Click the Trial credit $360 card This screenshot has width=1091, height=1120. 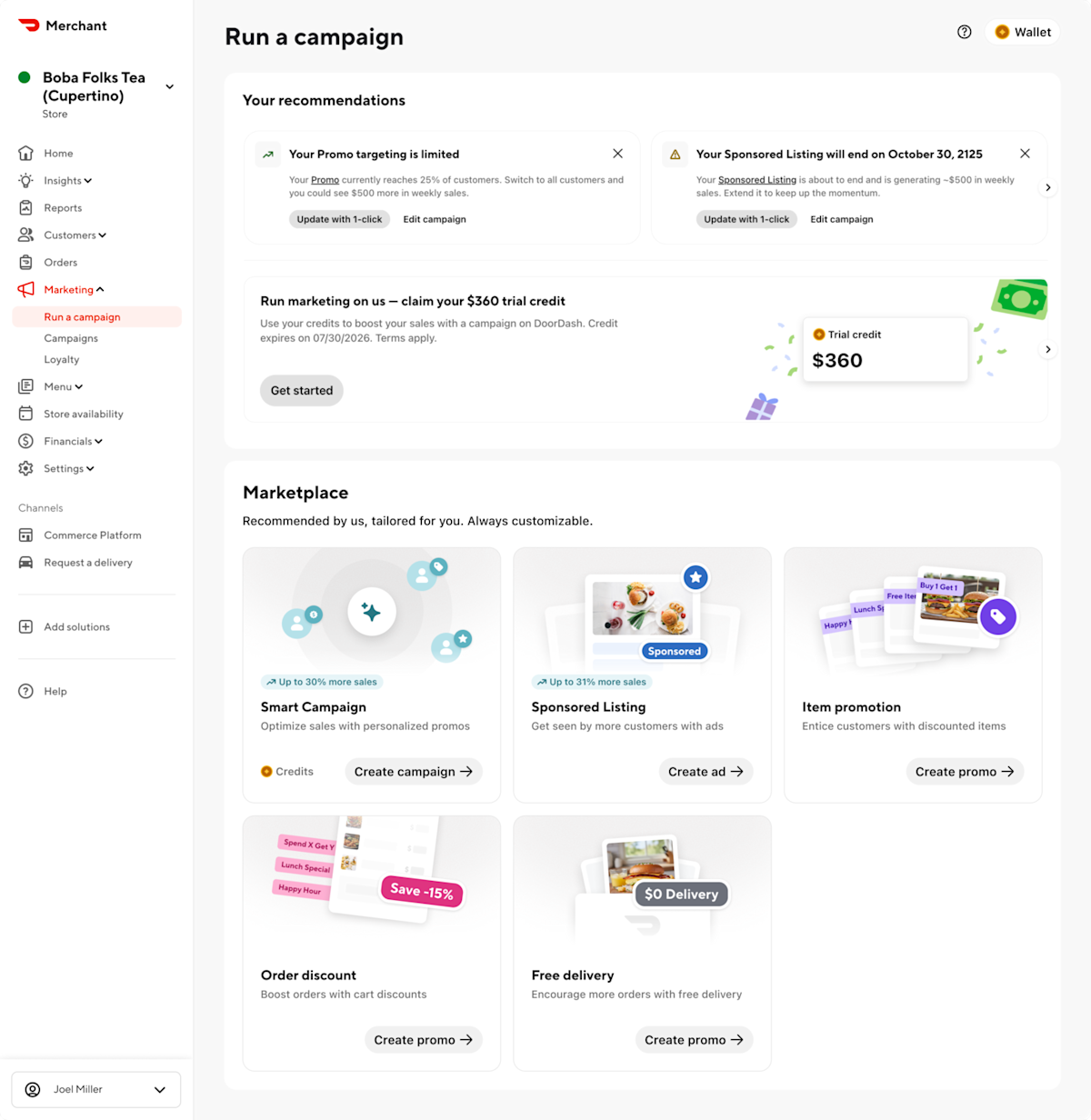[x=885, y=349]
